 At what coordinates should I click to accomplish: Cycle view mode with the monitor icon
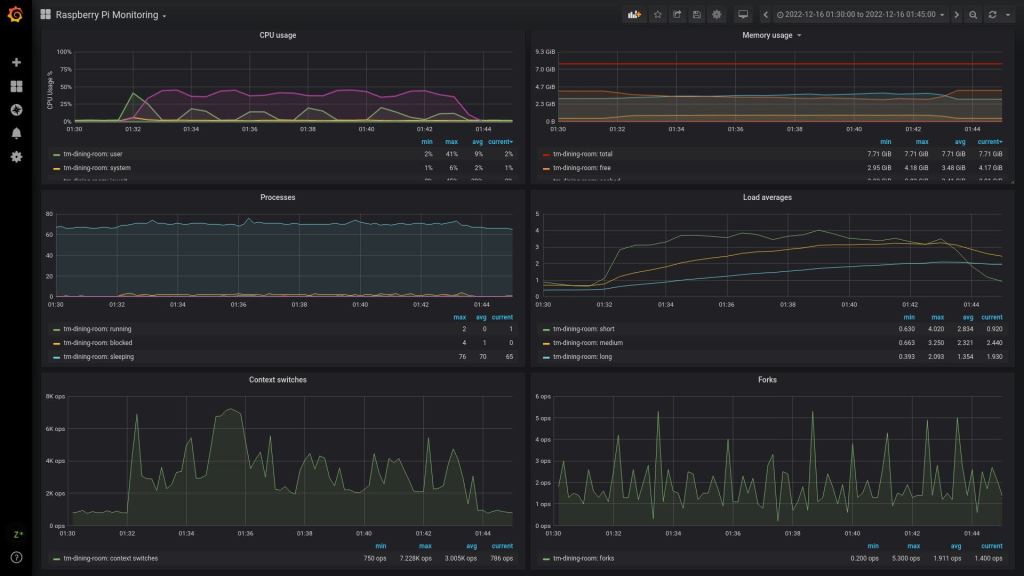743,15
